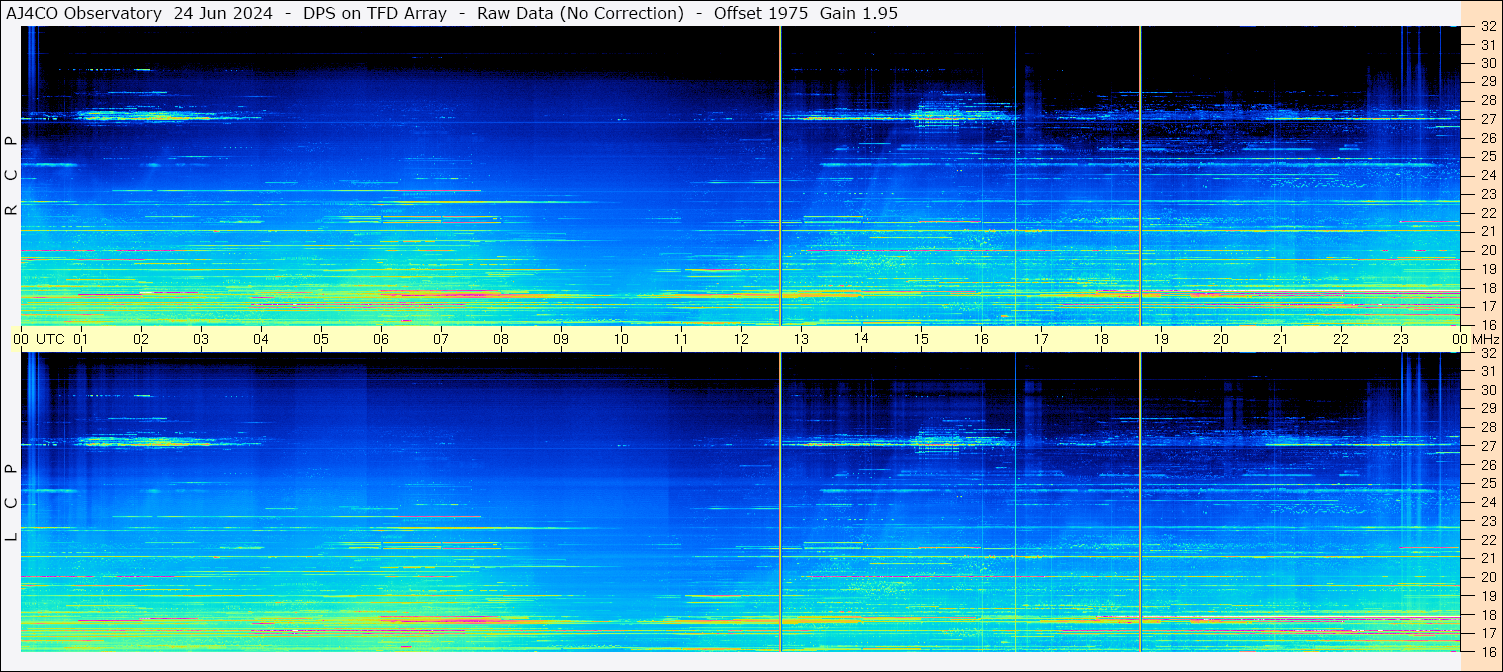Select the 24 MHz label in lower panel
1503x672 pixels.
point(1487,502)
